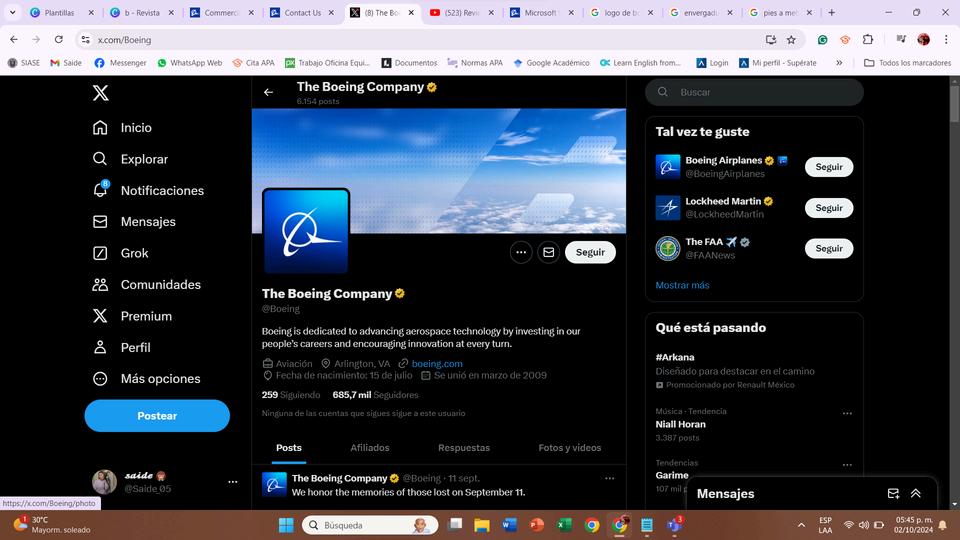Screen dimensions: 960x540
Task: Open account menu dots beside saide
Action: pos(233,482)
